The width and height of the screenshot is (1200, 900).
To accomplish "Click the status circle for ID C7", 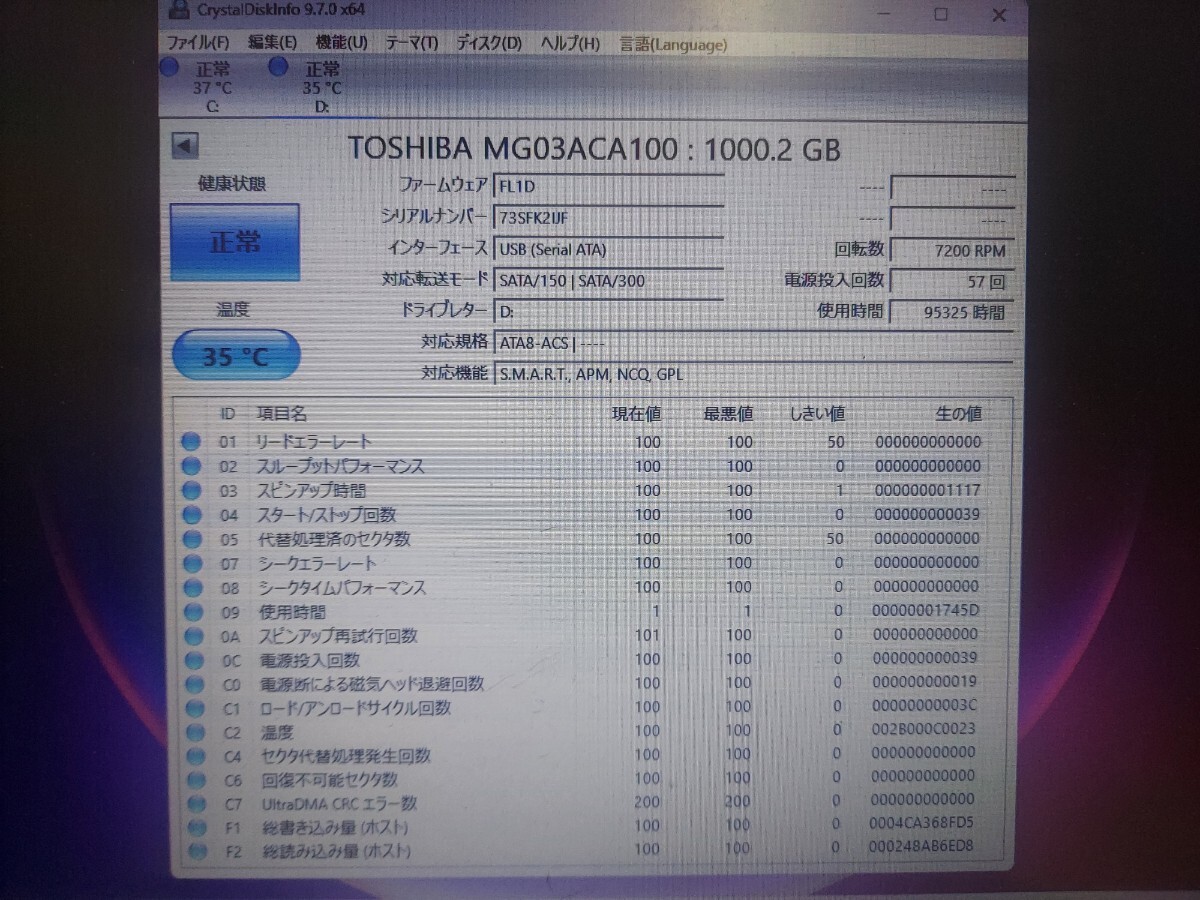I will [196, 803].
